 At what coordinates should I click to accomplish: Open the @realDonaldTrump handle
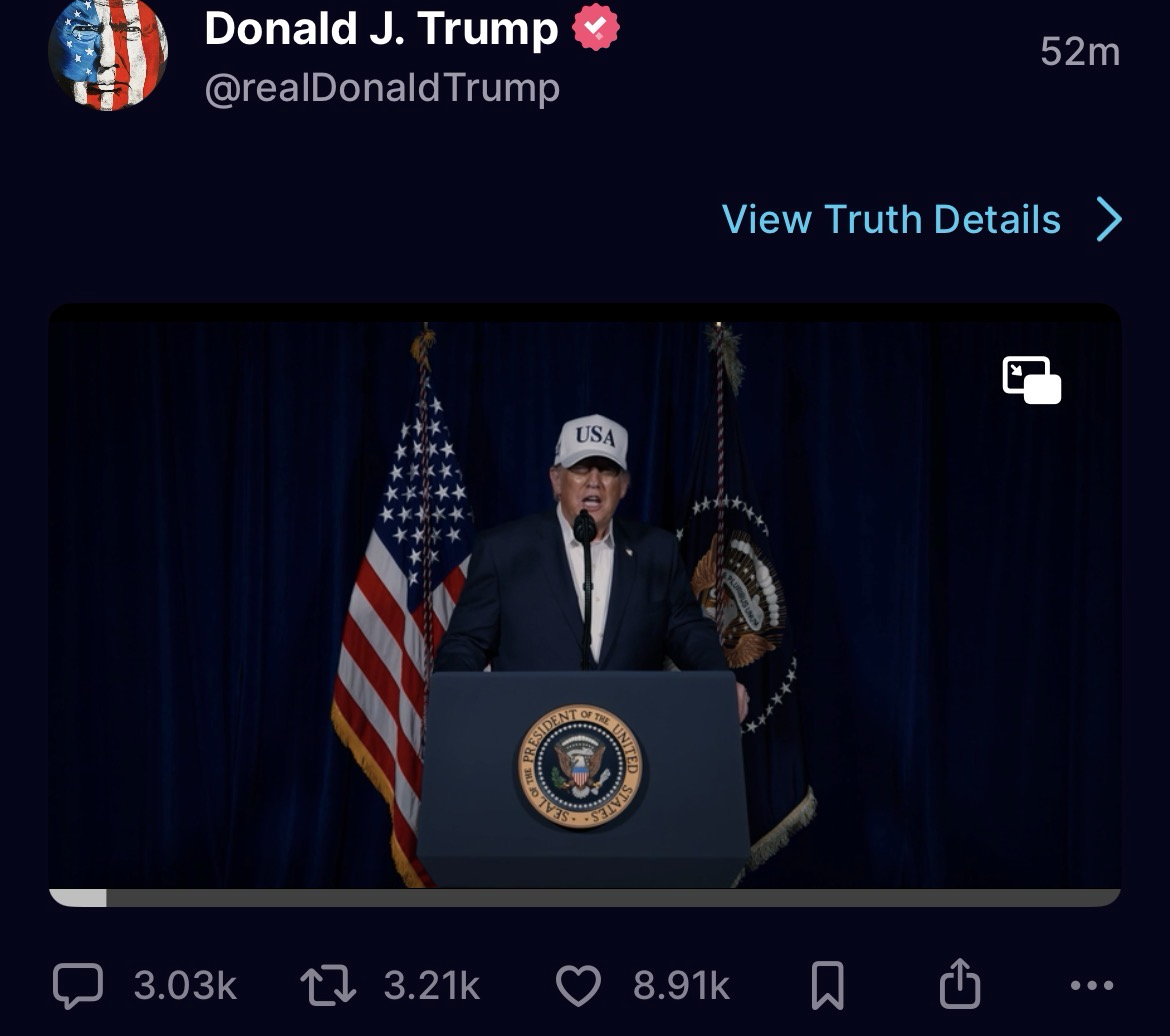[382, 88]
